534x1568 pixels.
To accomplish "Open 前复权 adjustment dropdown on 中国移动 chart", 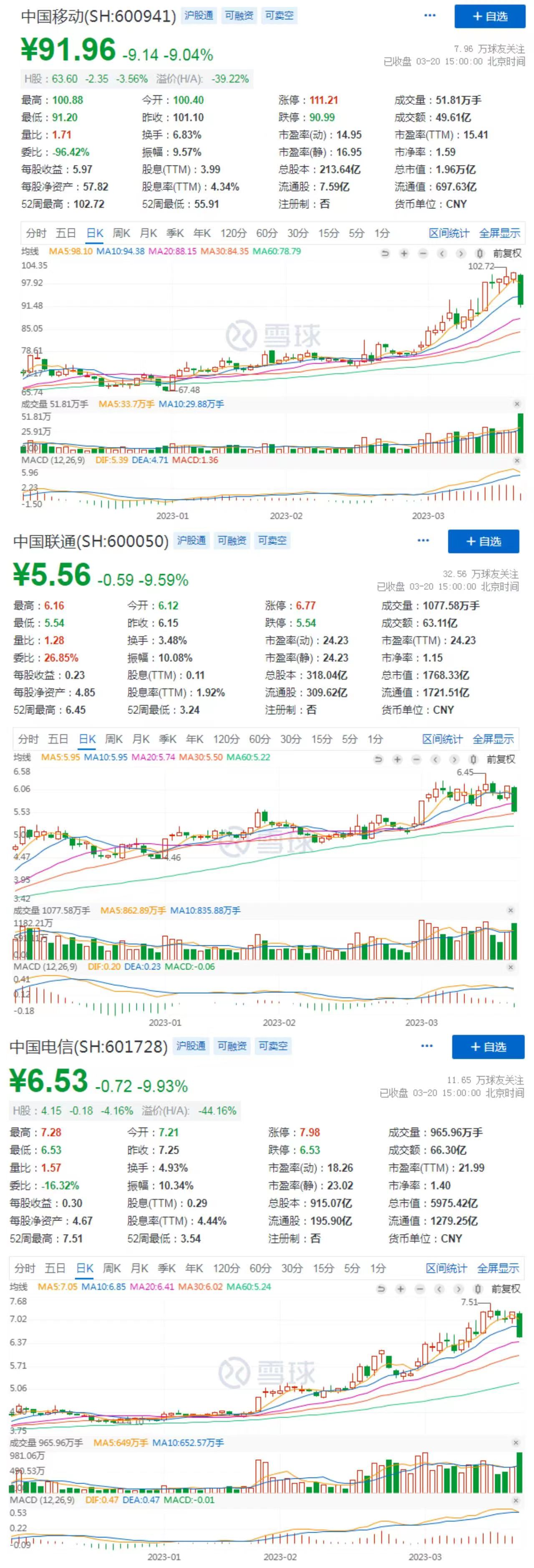I will 507,253.
